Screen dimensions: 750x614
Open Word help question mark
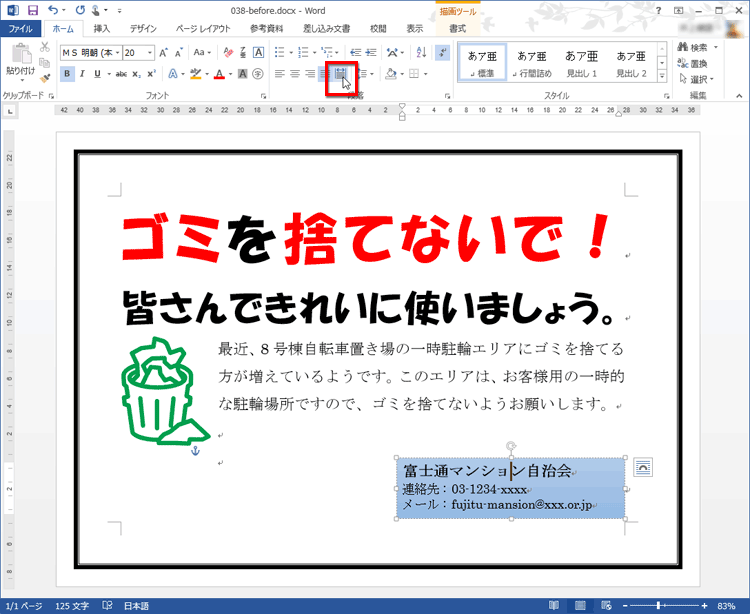(x=659, y=11)
